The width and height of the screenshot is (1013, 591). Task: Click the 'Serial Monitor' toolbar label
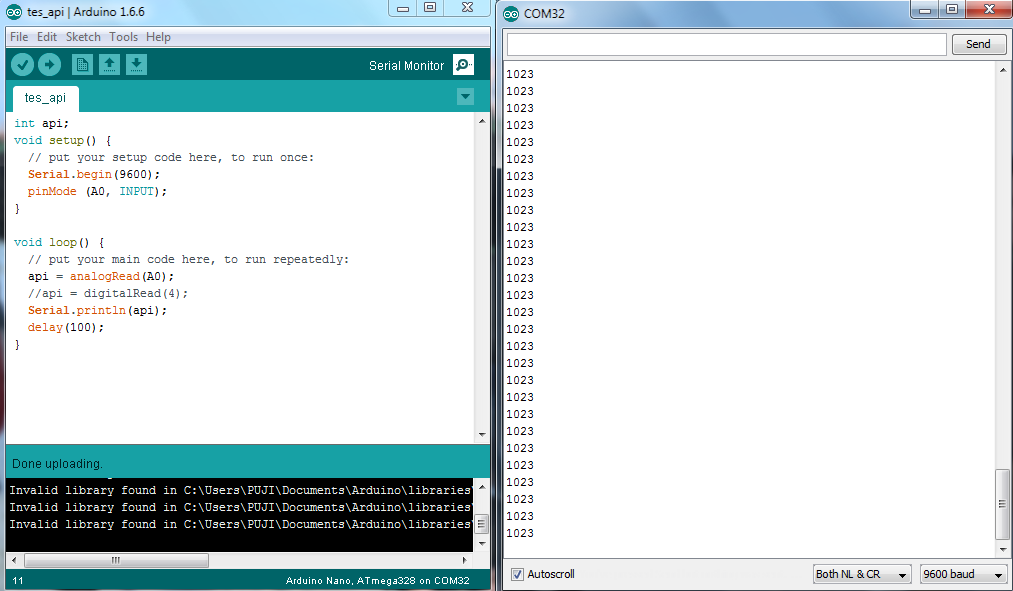click(406, 66)
